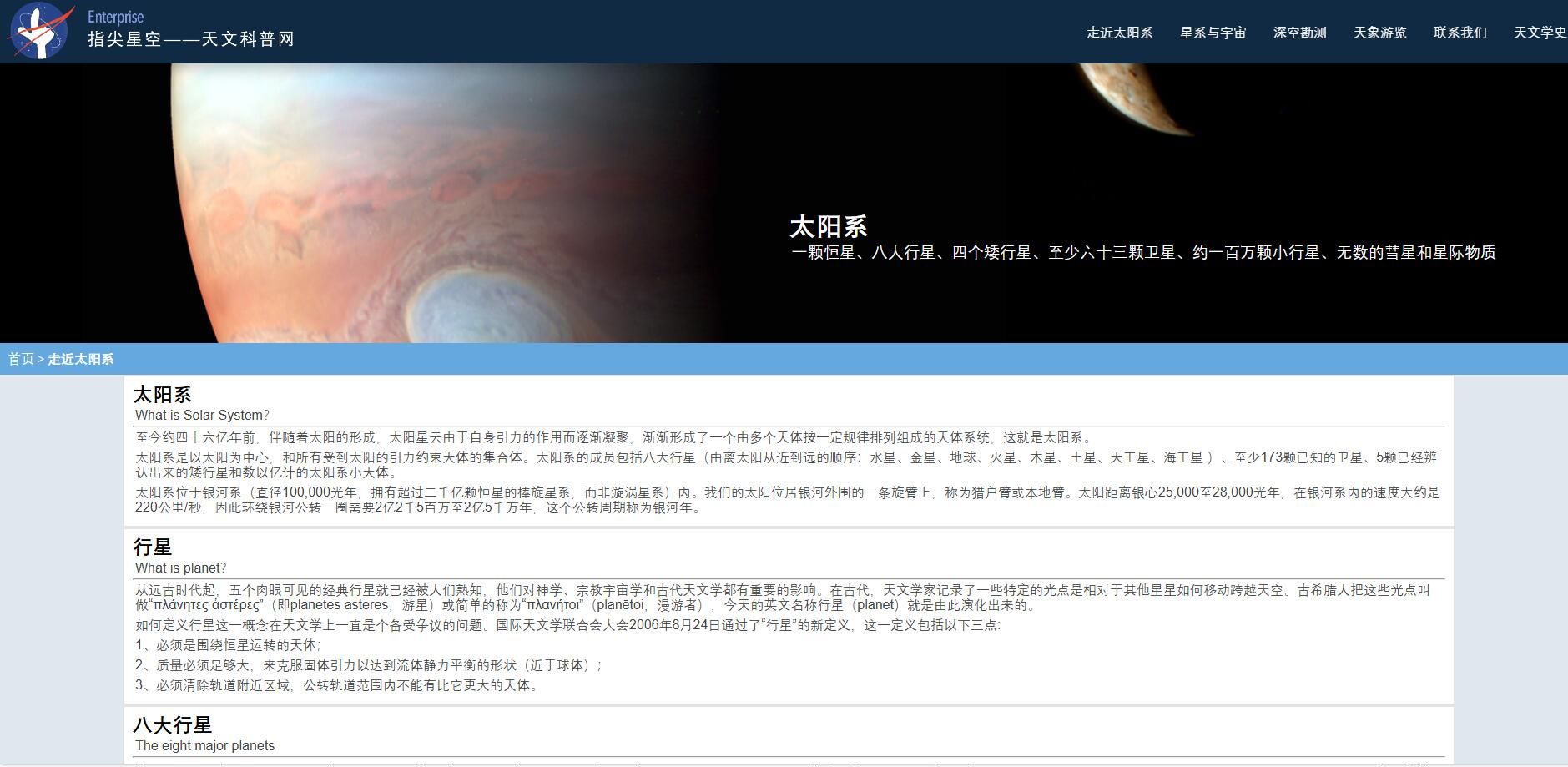Select the 八大行星 section heading

pos(172,724)
